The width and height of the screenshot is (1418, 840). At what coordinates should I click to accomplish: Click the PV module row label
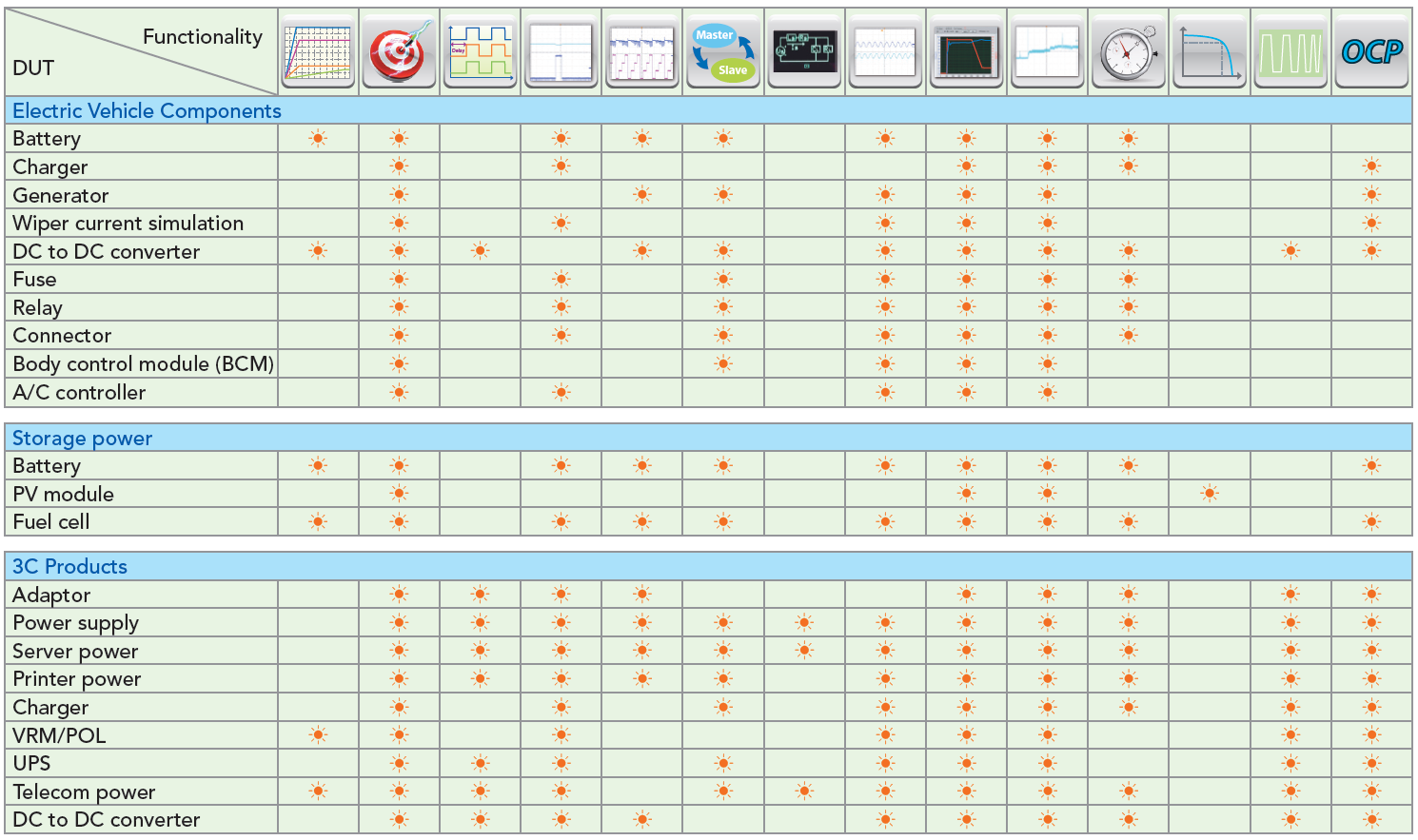(63, 495)
